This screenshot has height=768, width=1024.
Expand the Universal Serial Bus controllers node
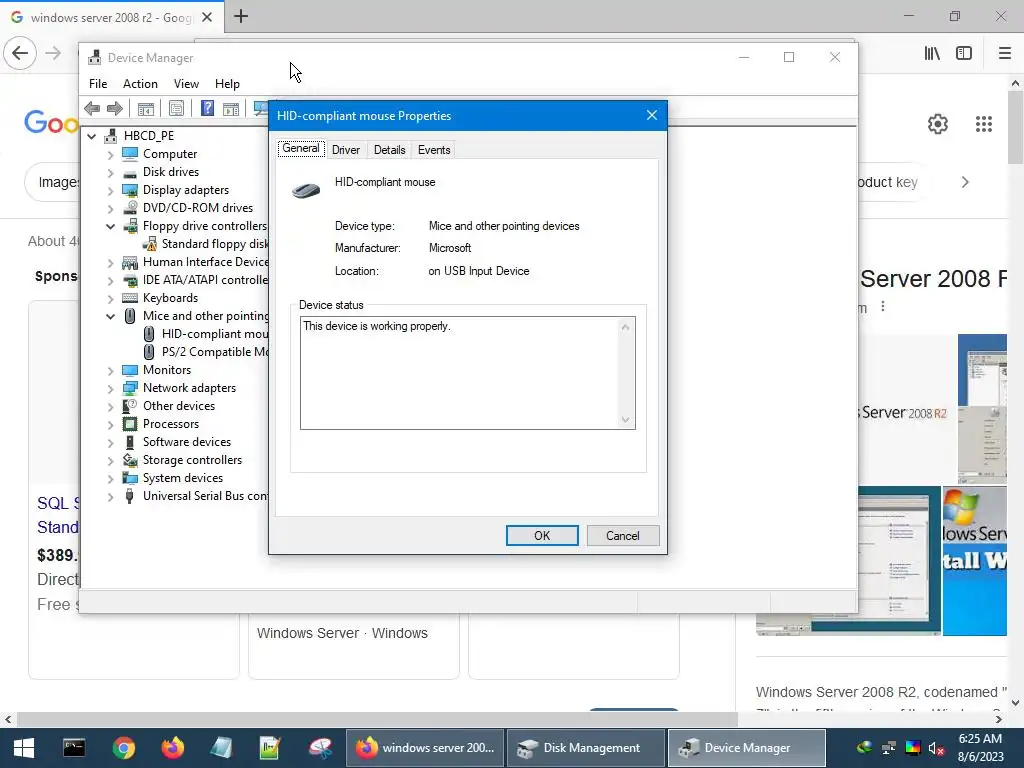pos(110,497)
